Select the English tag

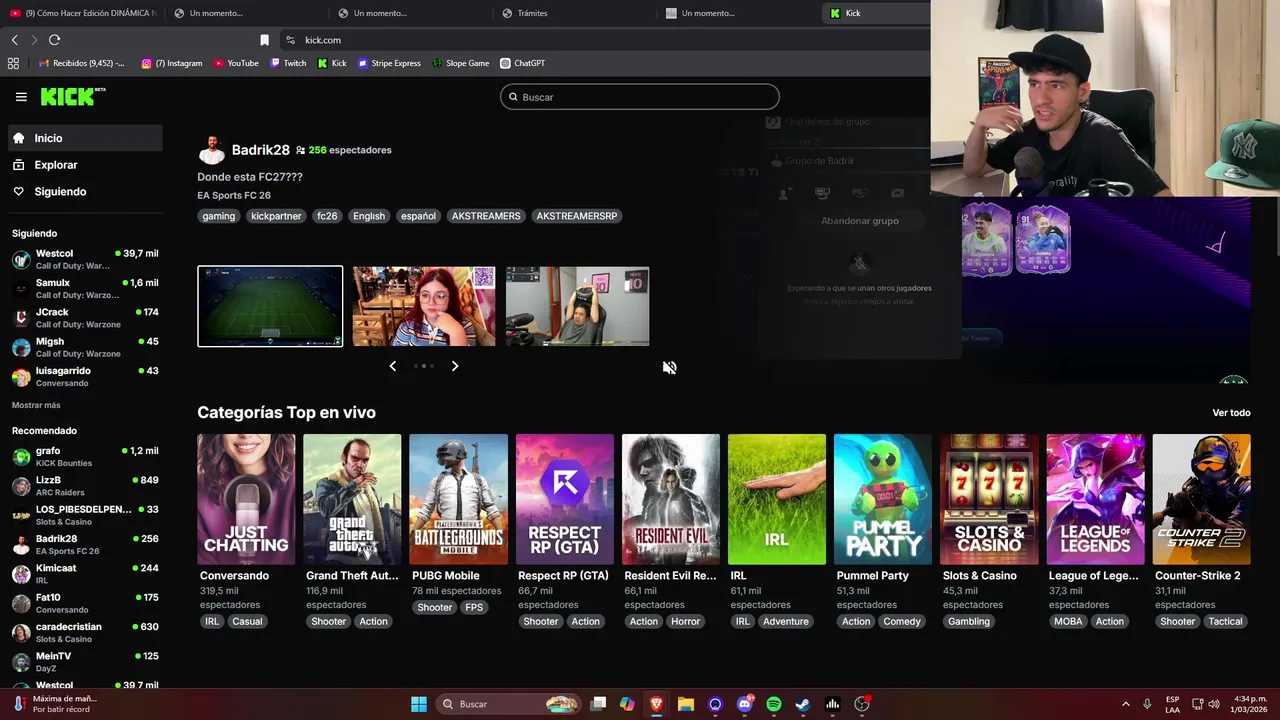(x=369, y=216)
